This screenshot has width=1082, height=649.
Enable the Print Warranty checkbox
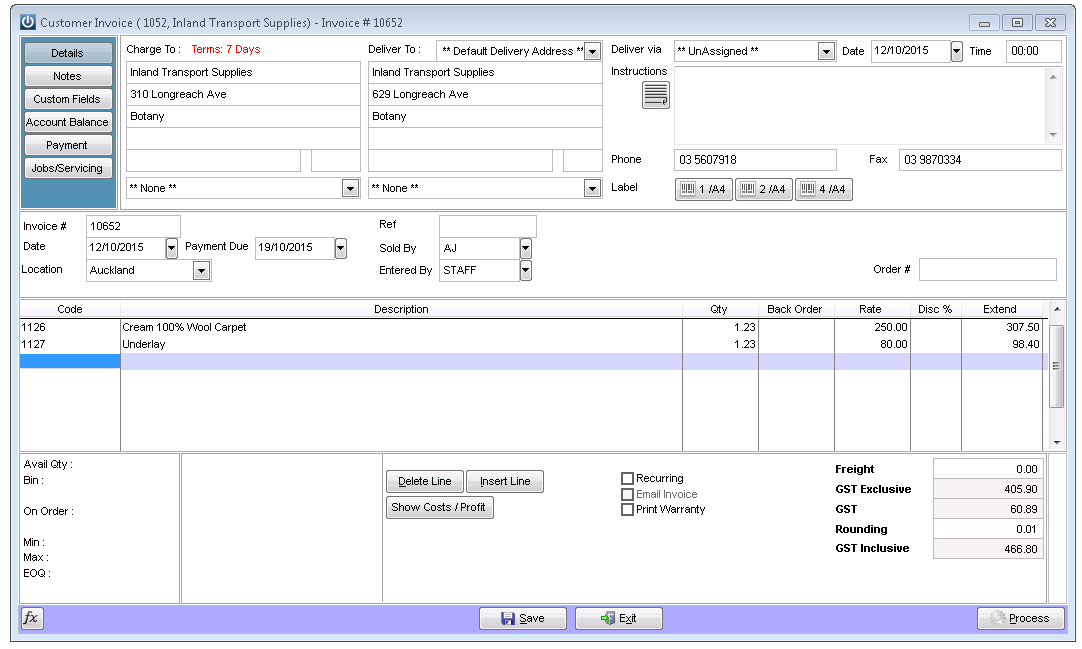coord(627,509)
